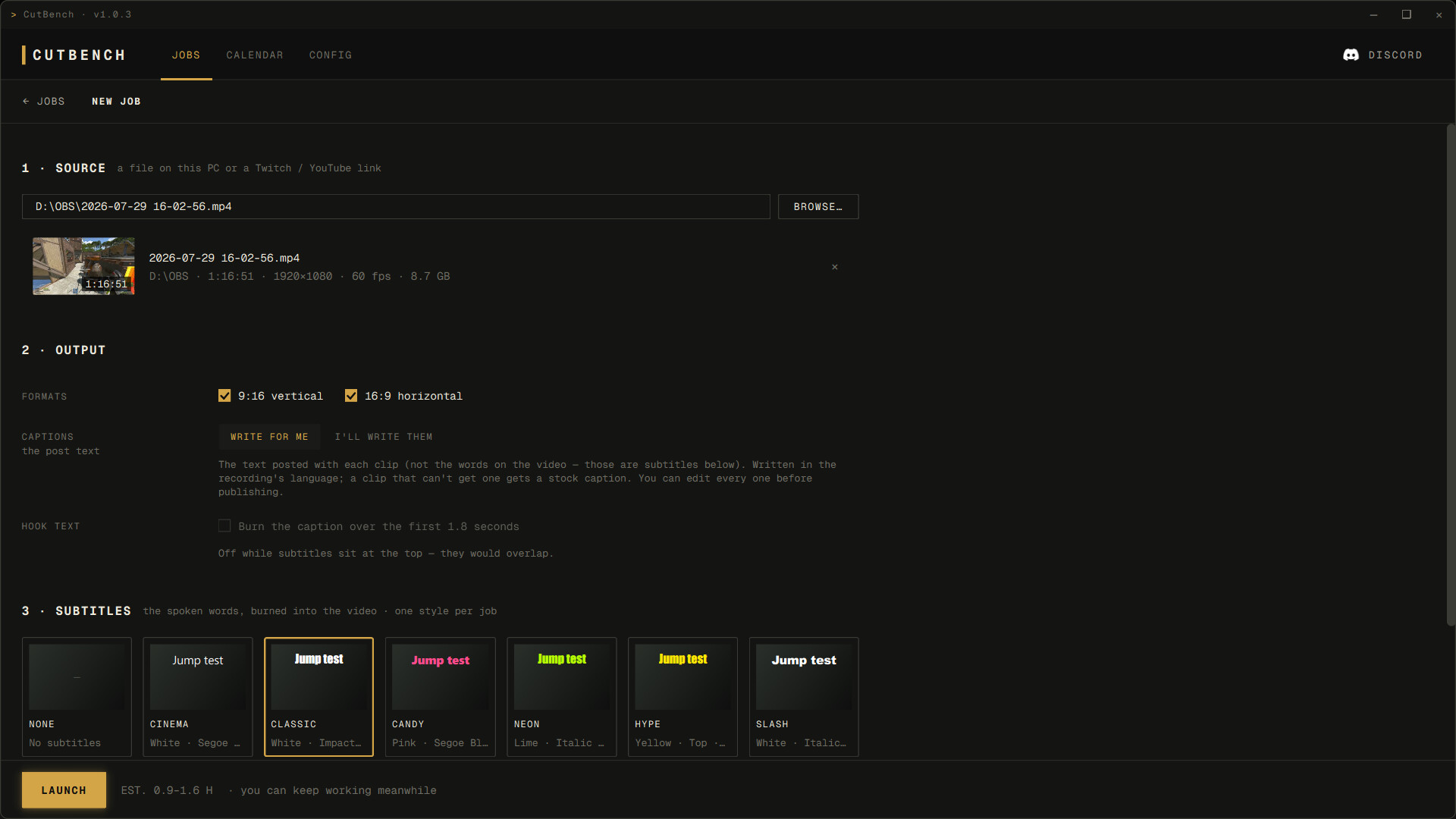Select the Write For Me captions option
This screenshot has height=819, width=1456.
pos(269,437)
